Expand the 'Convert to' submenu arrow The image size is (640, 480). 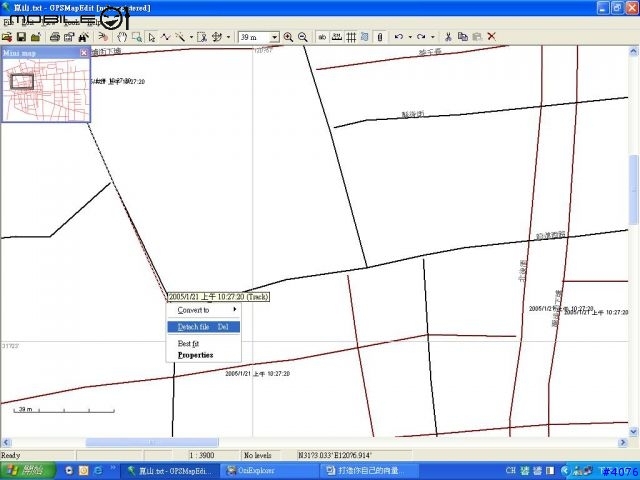pyautogui.click(x=235, y=309)
